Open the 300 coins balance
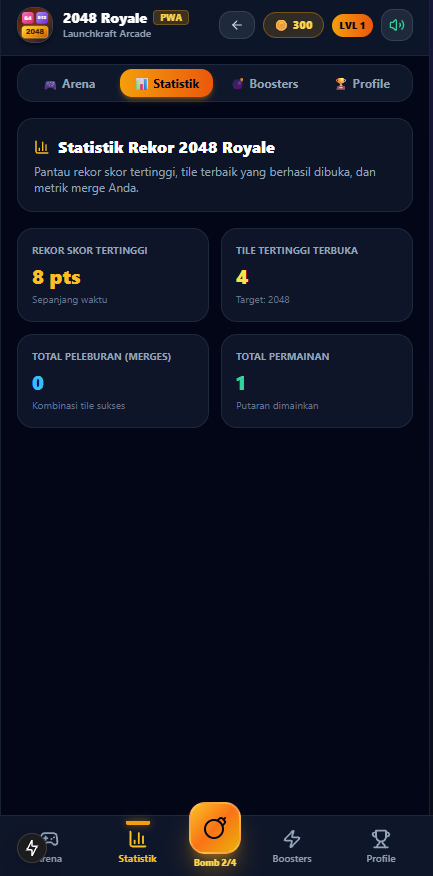The width and height of the screenshot is (433, 876). coord(293,25)
